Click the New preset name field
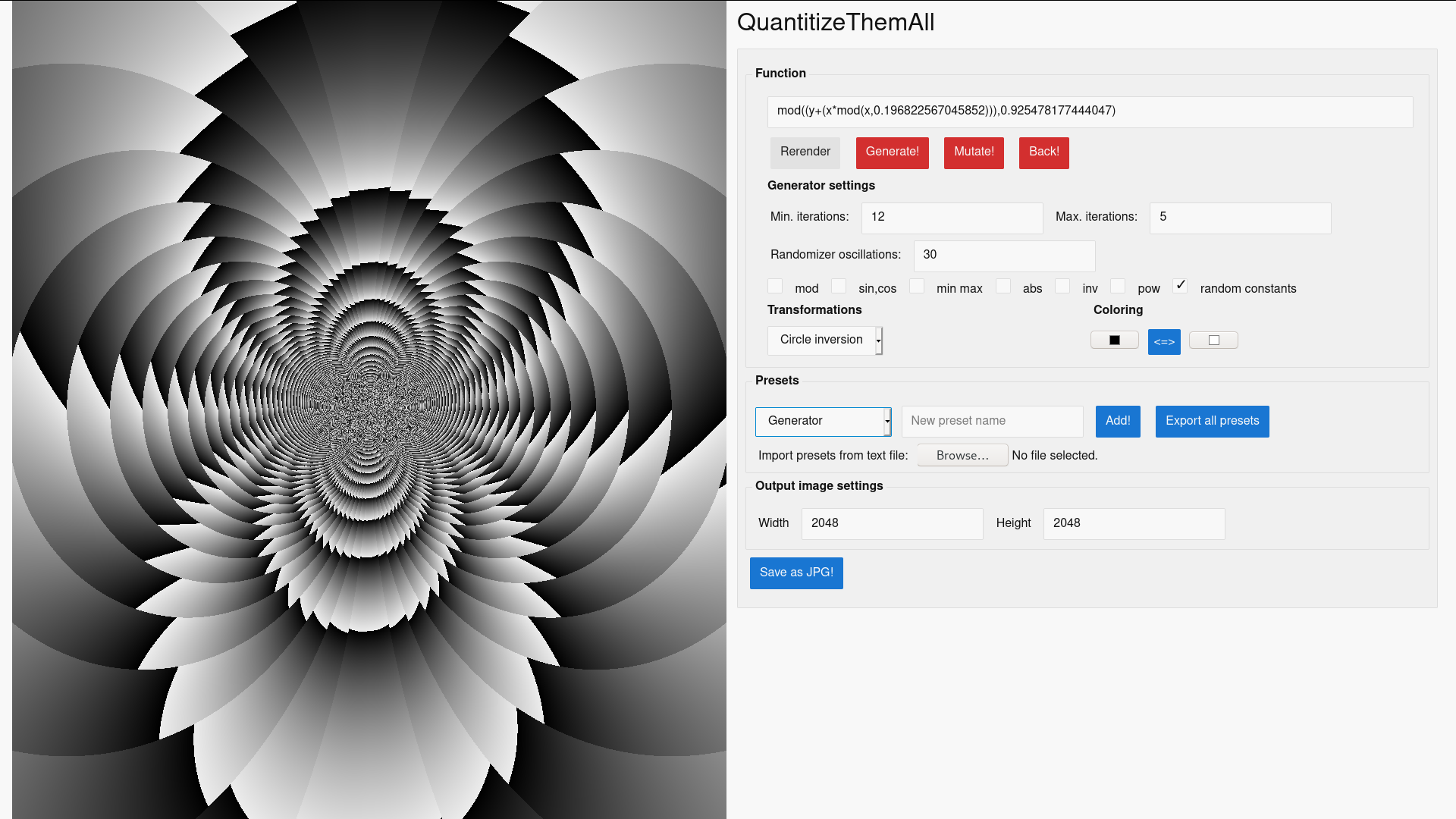Image resolution: width=1456 pixels, height=819 pixels. click(x=992, y=421)
